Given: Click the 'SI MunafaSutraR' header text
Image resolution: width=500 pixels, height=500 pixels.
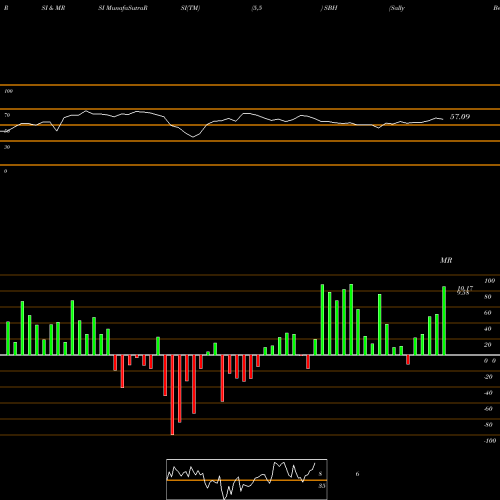Looking at the screenshot, I should pos(123,8).
